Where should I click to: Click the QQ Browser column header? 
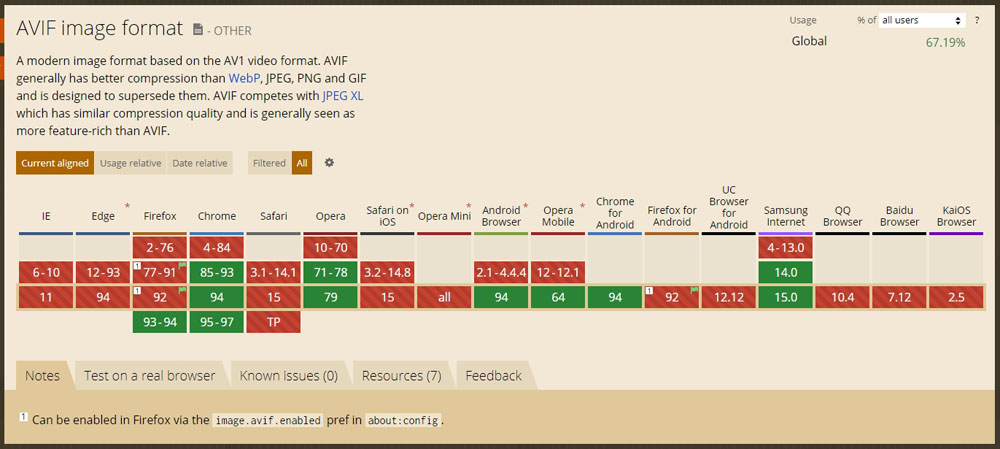click(842, 216)
